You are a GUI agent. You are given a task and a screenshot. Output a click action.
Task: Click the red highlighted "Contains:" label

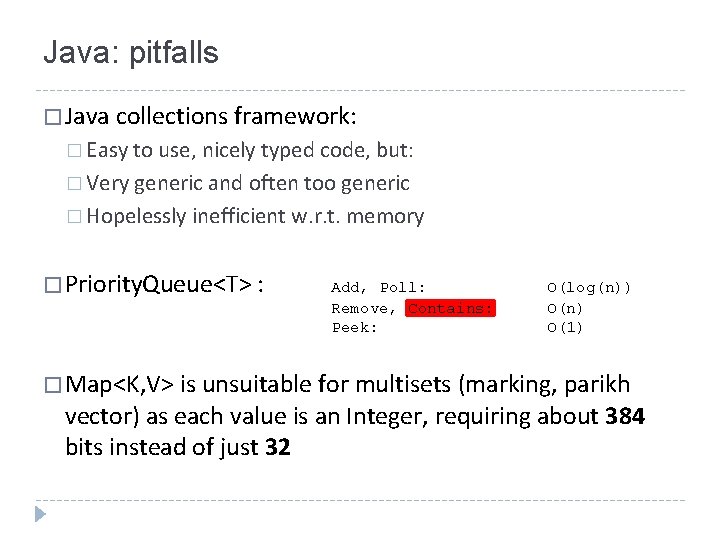tap(450, 308)
